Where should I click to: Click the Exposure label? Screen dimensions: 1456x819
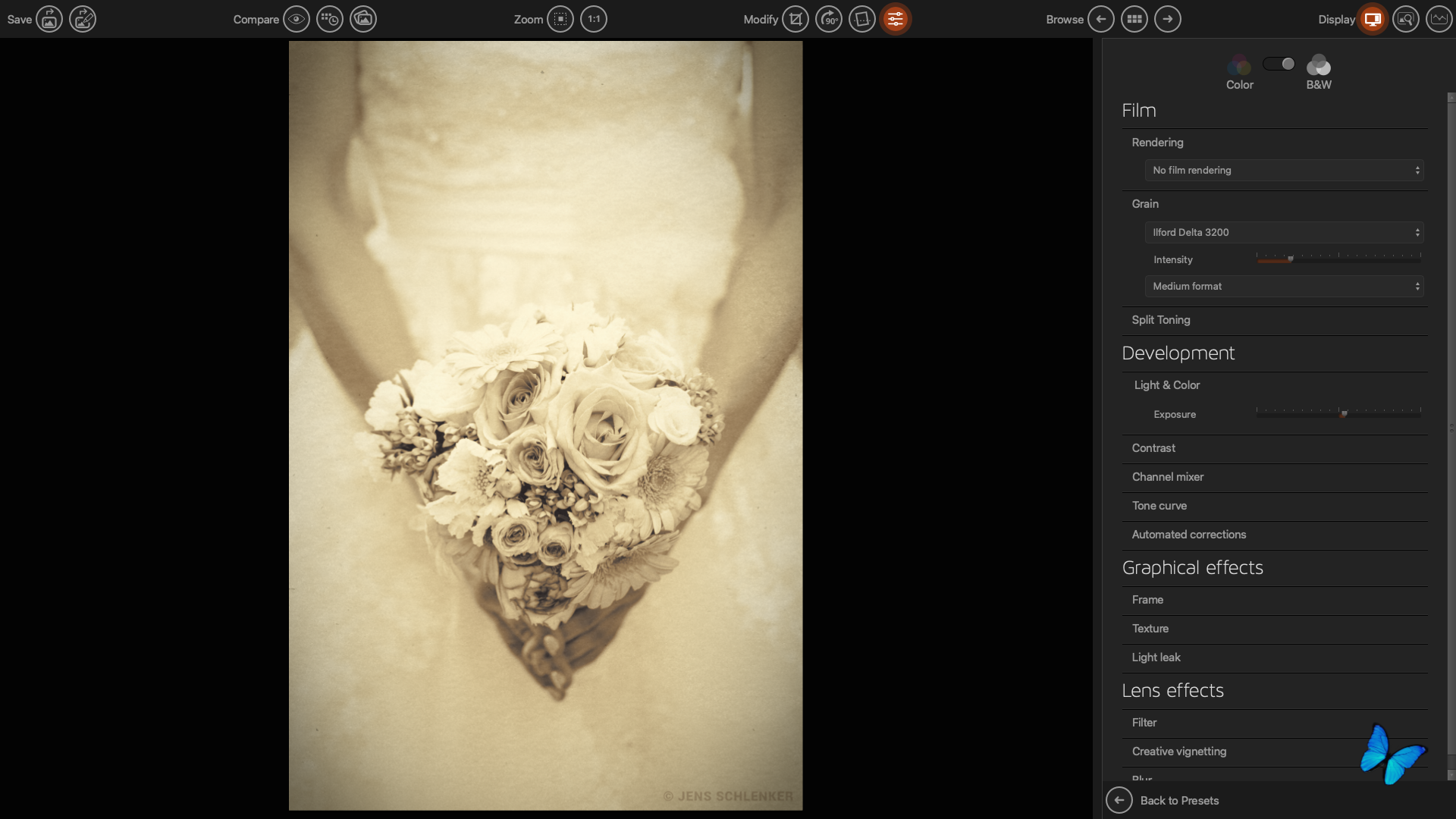(x=1175, y=415)
